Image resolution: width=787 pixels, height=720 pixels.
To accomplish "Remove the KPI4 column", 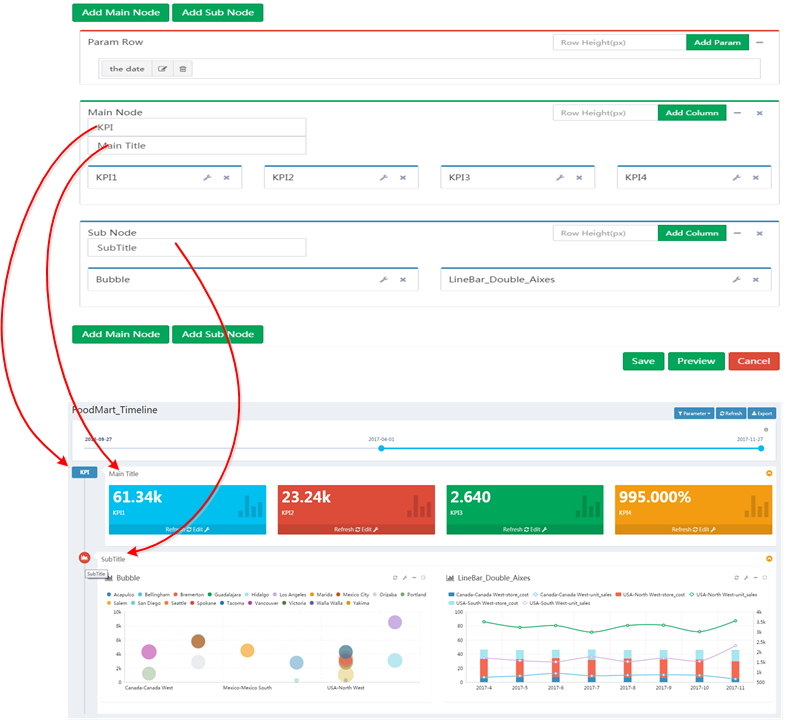I will pyautogui.click(x=756, y=178).
